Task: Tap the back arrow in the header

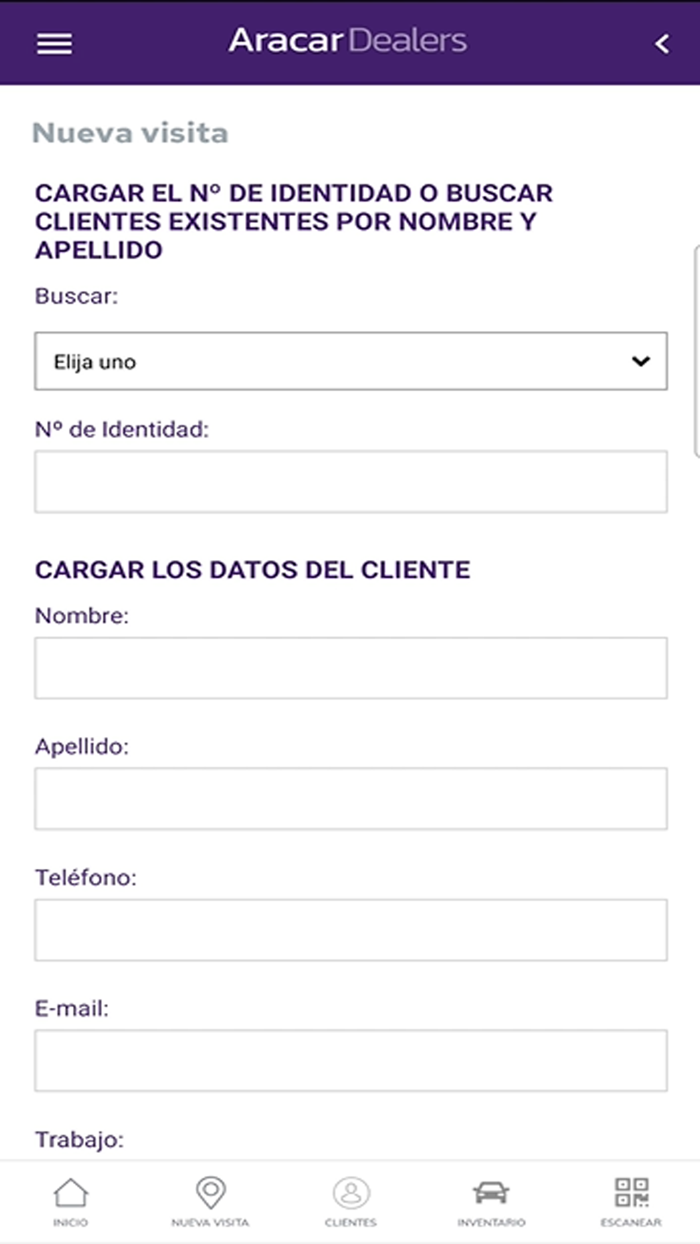Action: click(660, 43)
